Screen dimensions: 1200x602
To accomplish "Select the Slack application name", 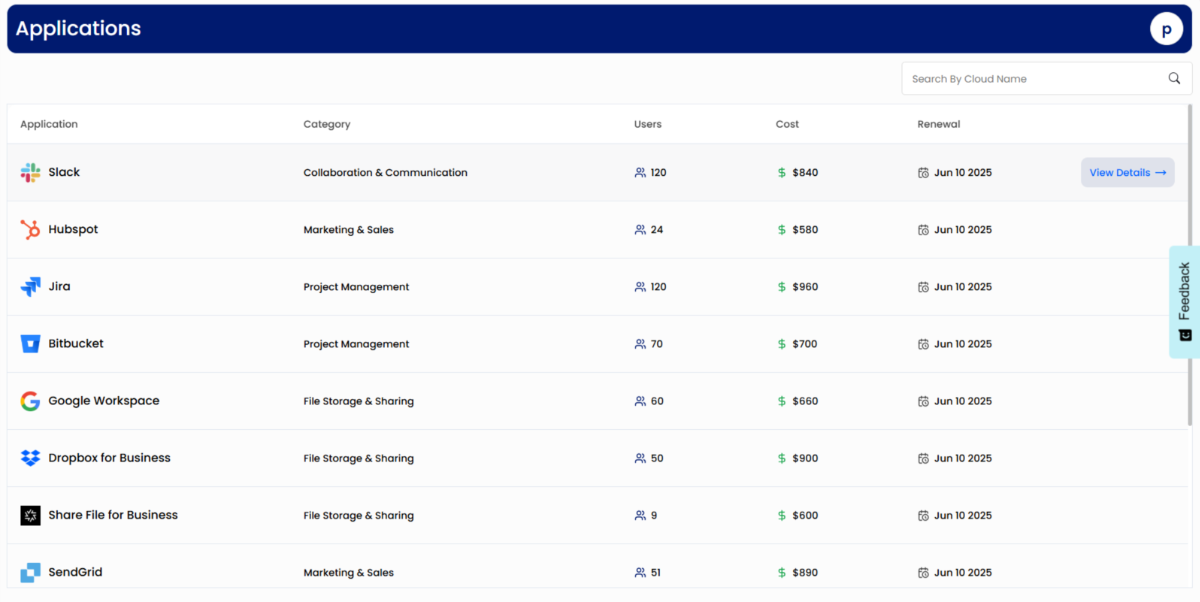I will [x=64, y=172].
